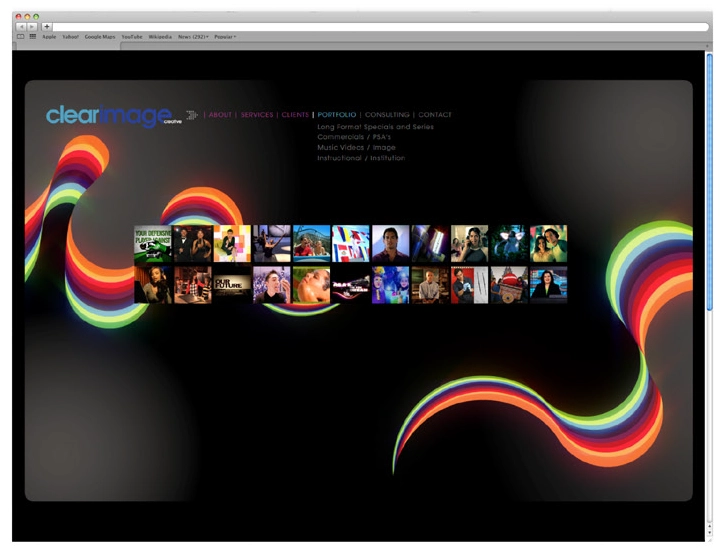Image resolution: width=722 pixels, height=551 pixels.
Task: Click the browser Forward arrow button
Action: (x=32, y=26)
